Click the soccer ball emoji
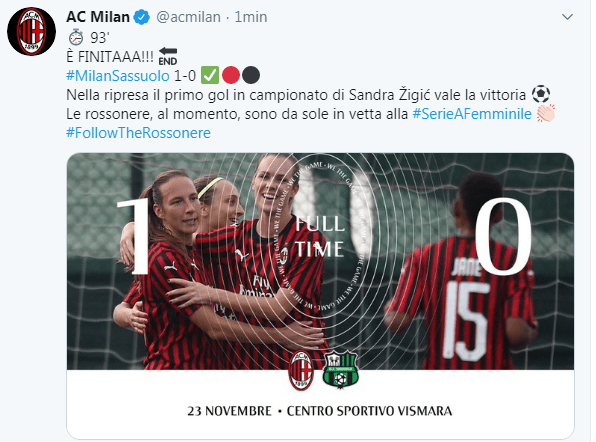The image size is (596, 442). tap(541, 94)
